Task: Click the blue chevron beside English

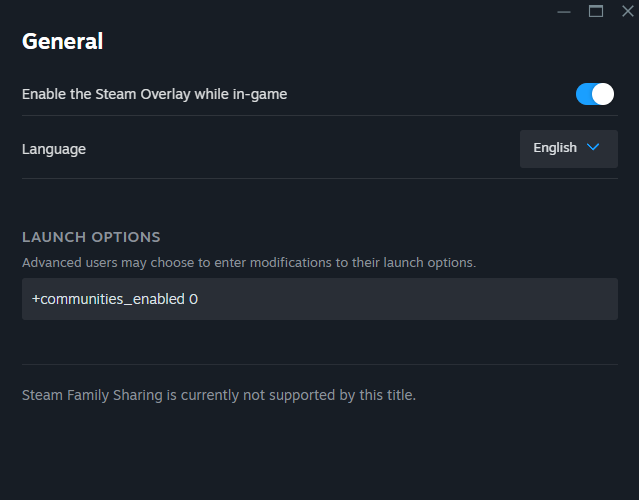Action: coord(593,148)
